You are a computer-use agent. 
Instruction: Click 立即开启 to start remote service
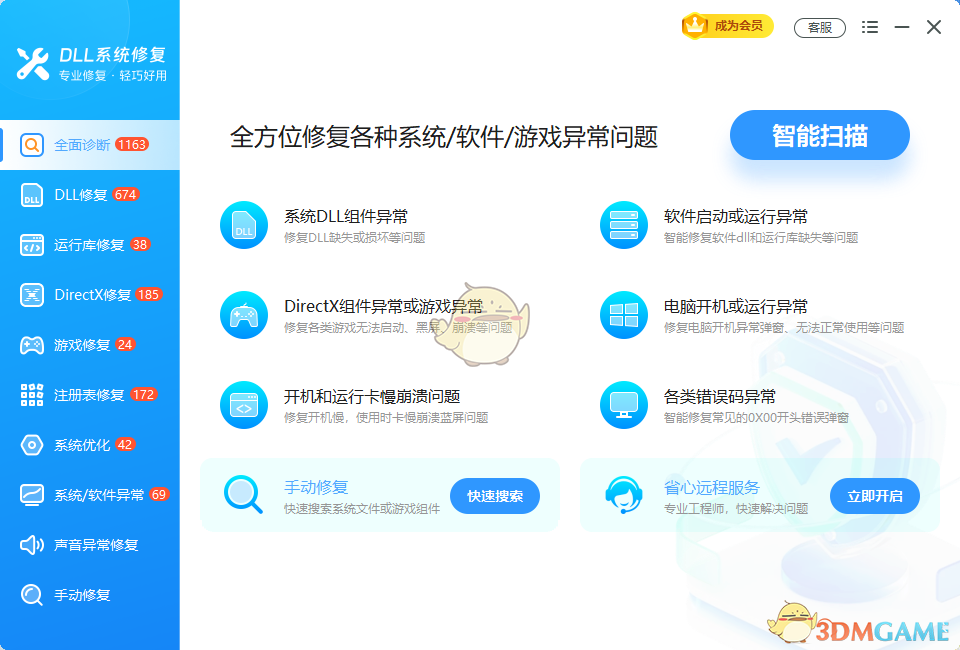point(874,495)
